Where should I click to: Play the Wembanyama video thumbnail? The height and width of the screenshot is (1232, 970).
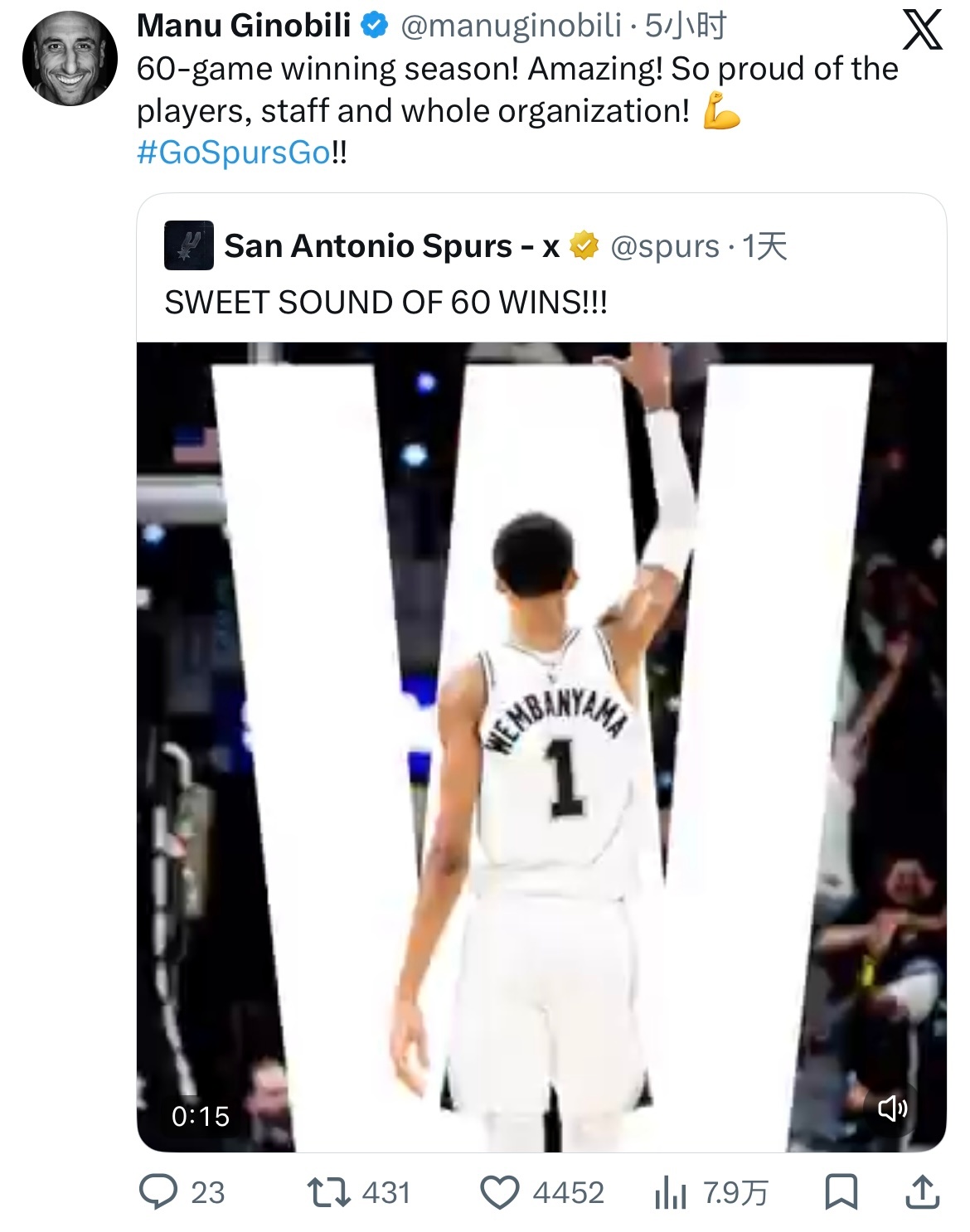541,746
